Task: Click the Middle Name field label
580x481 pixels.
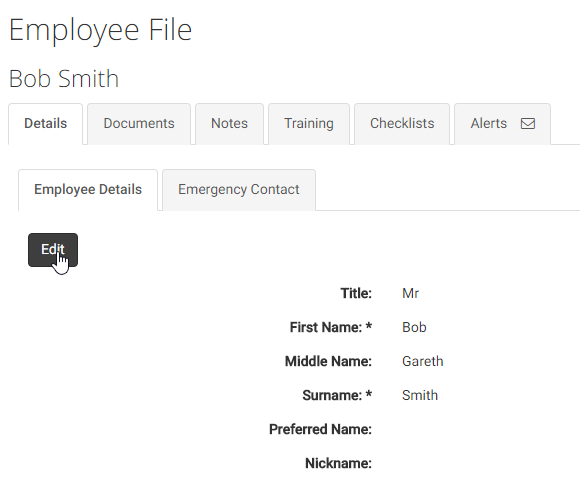Action: 328,361
